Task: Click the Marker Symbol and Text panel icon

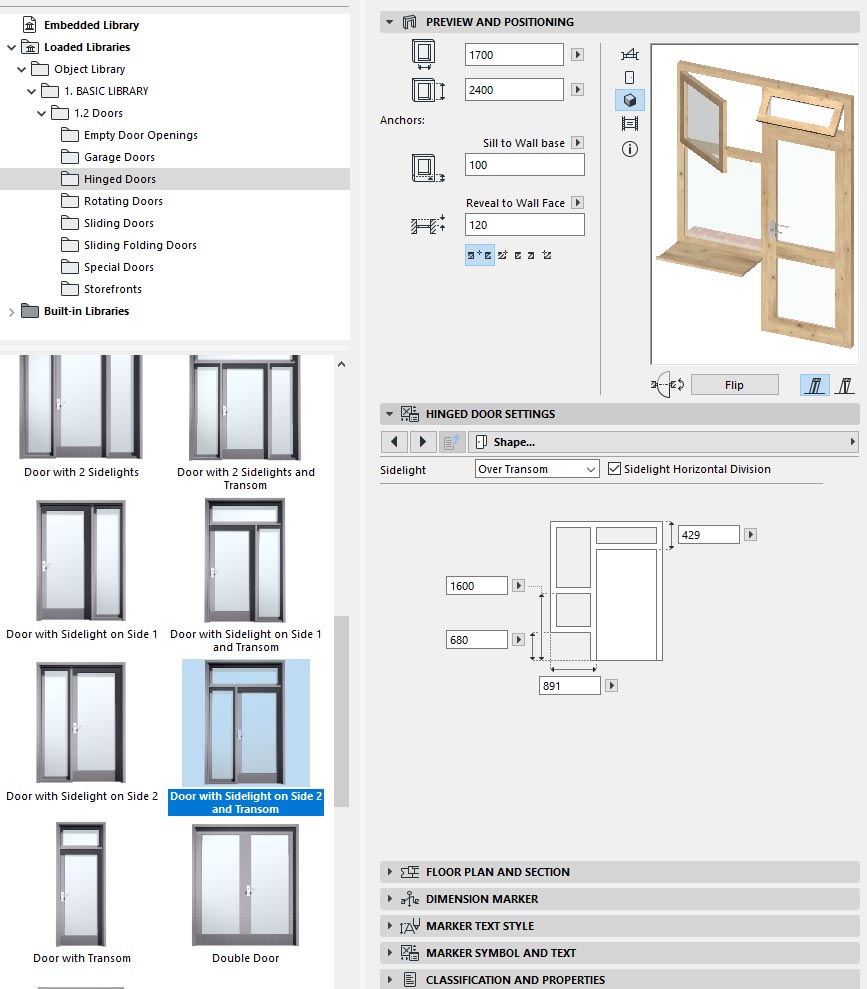Action: pos(410,952)
